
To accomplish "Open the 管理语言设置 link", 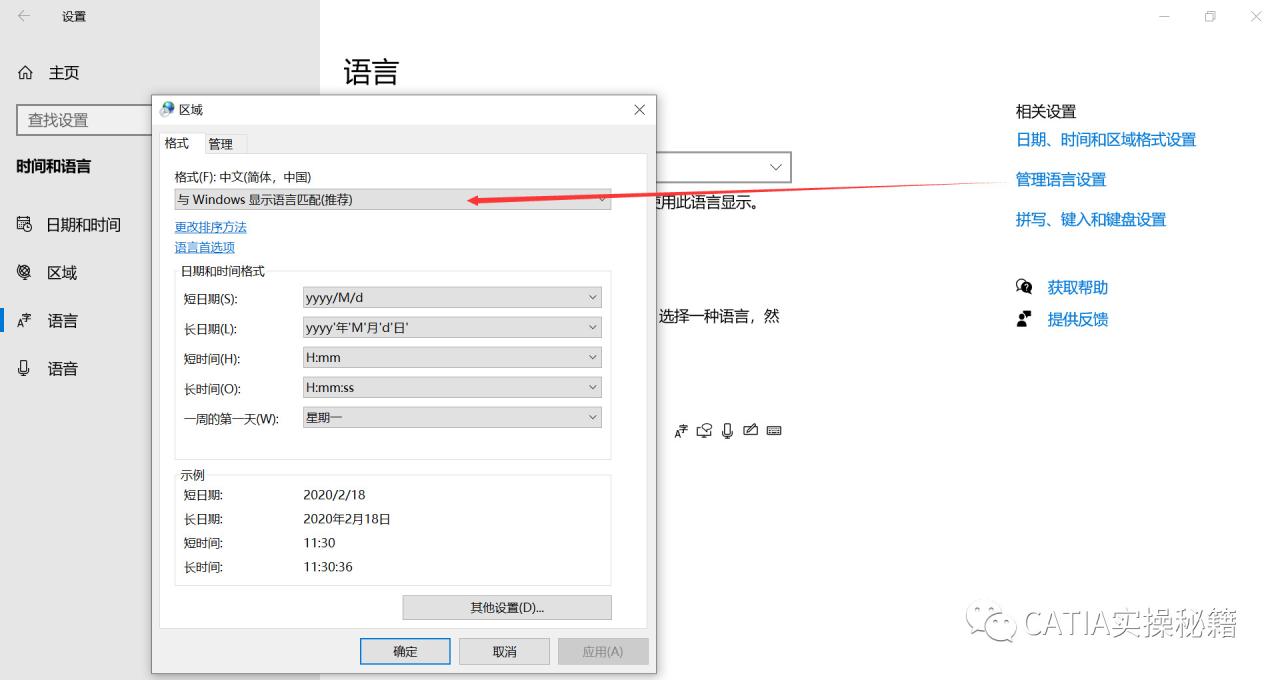I will [x=1060, y=179].
